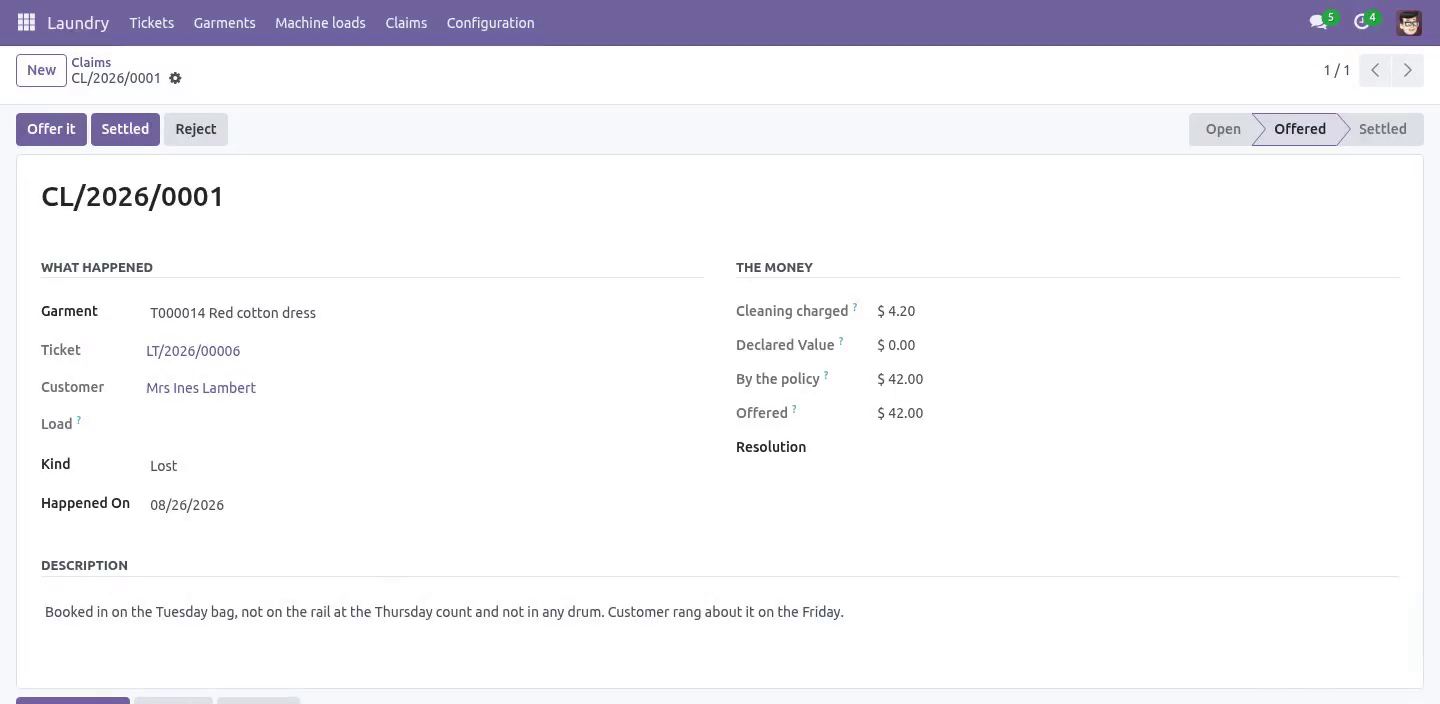The height and width of the screenshot is (704, 1440).
Task: Click the record pager 1 / 1
Action: click(x=1337, y=70)
